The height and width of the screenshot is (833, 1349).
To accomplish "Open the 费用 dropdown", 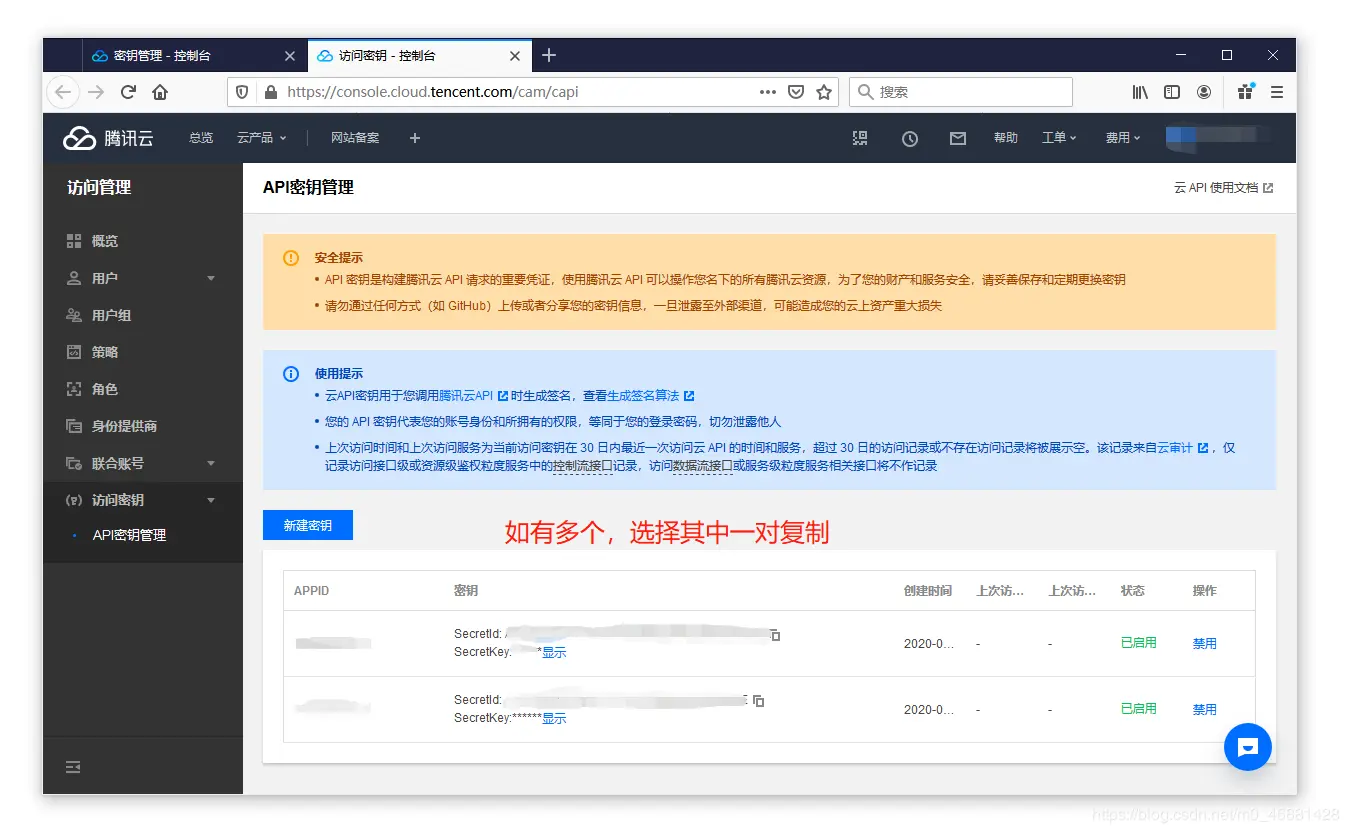I will tap(1122, 138).
